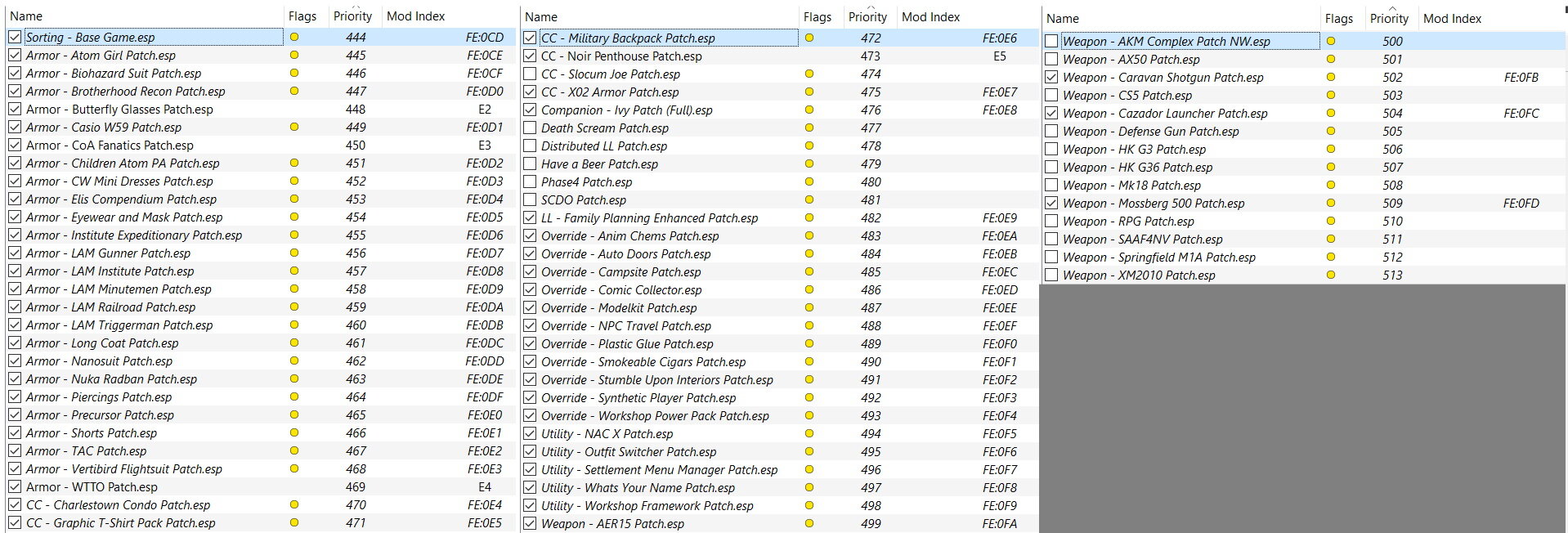Click the flag icon for Utility - NAC X Patch.esp
The width and height of the screenshot is (1568, 533).
(809, 433)
